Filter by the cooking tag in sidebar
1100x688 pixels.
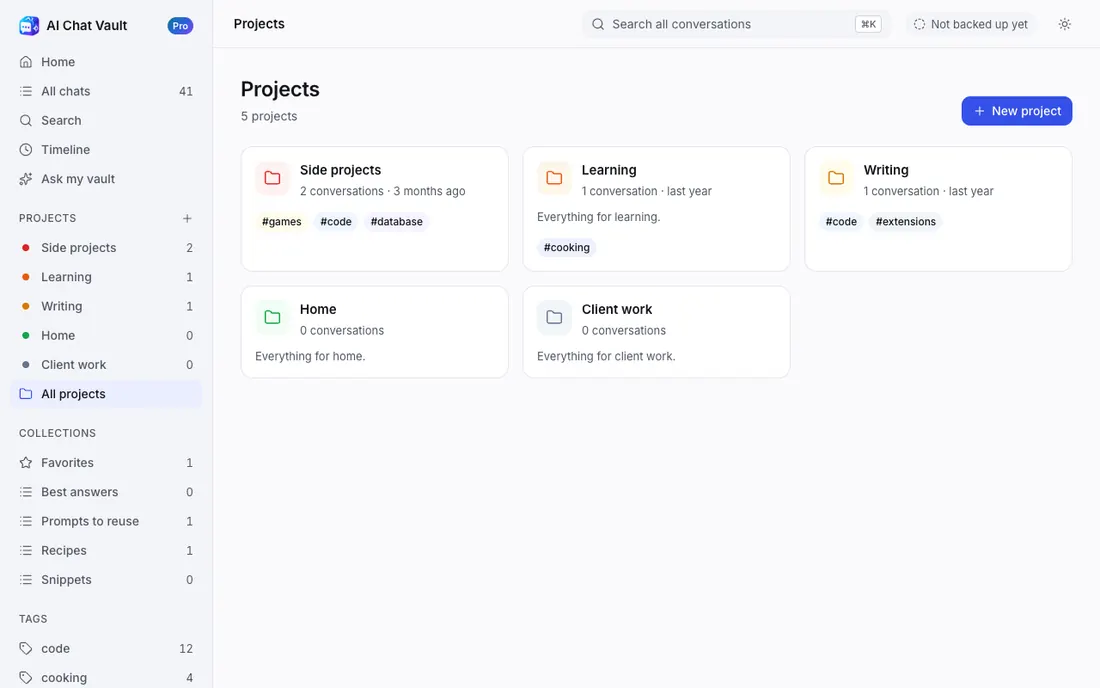pos(106,677)
